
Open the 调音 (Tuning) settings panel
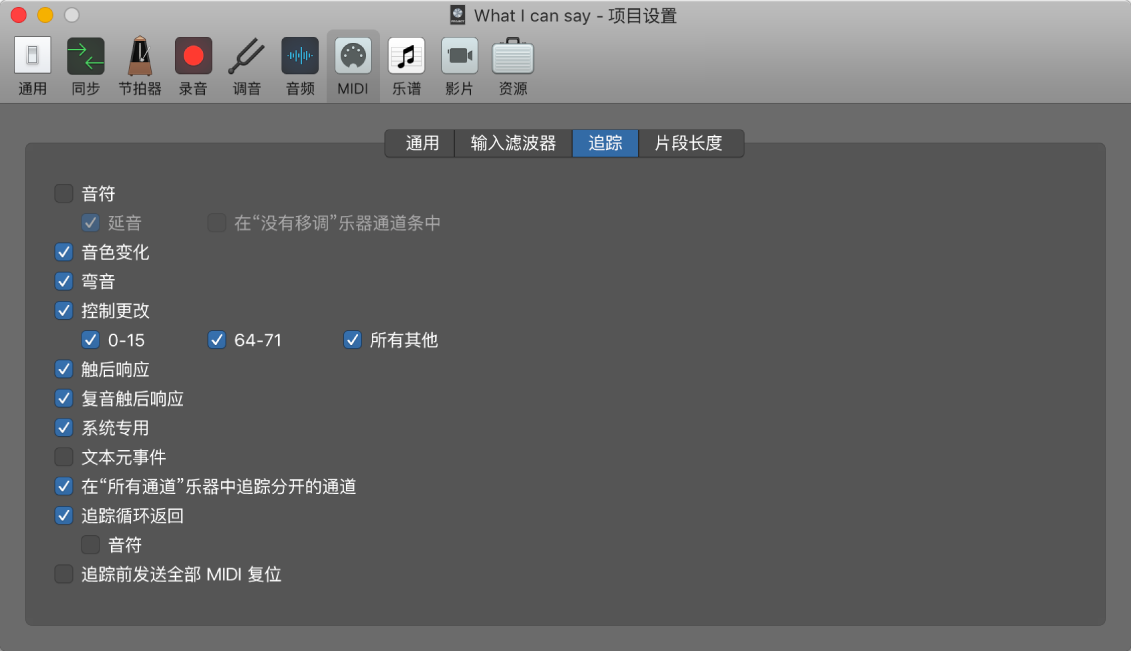coord(246,64)
